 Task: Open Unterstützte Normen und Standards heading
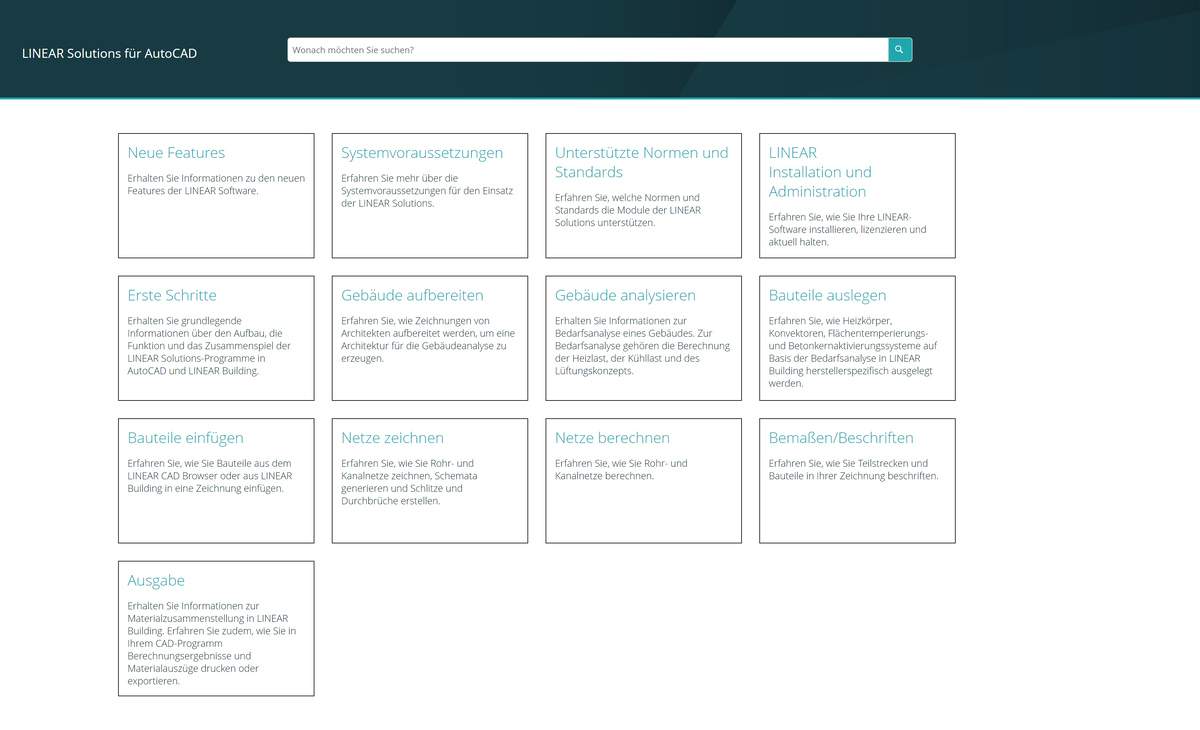(642, 162)
